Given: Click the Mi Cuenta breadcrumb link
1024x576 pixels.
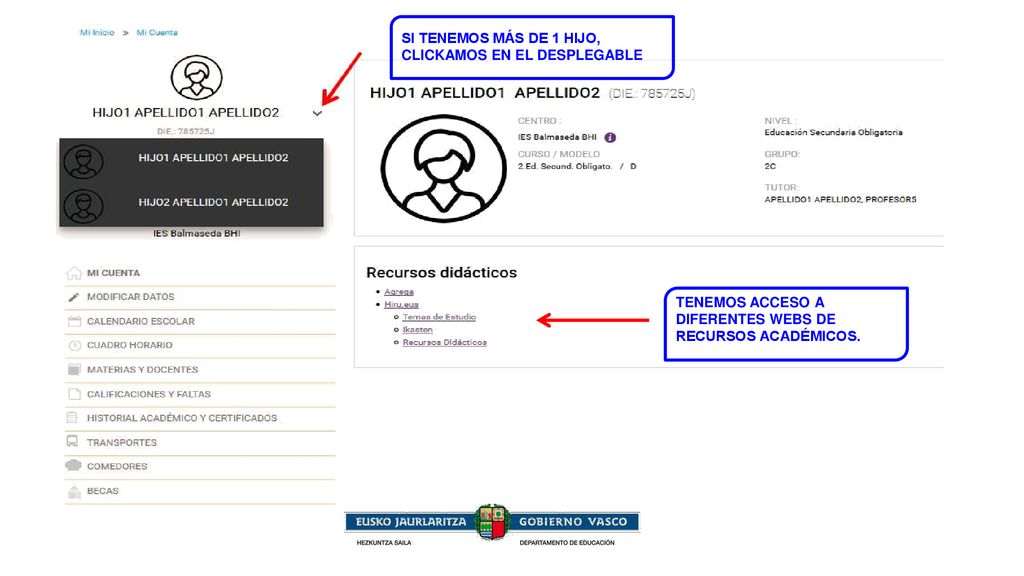Looking at the screenshot, I should (157, 33).
